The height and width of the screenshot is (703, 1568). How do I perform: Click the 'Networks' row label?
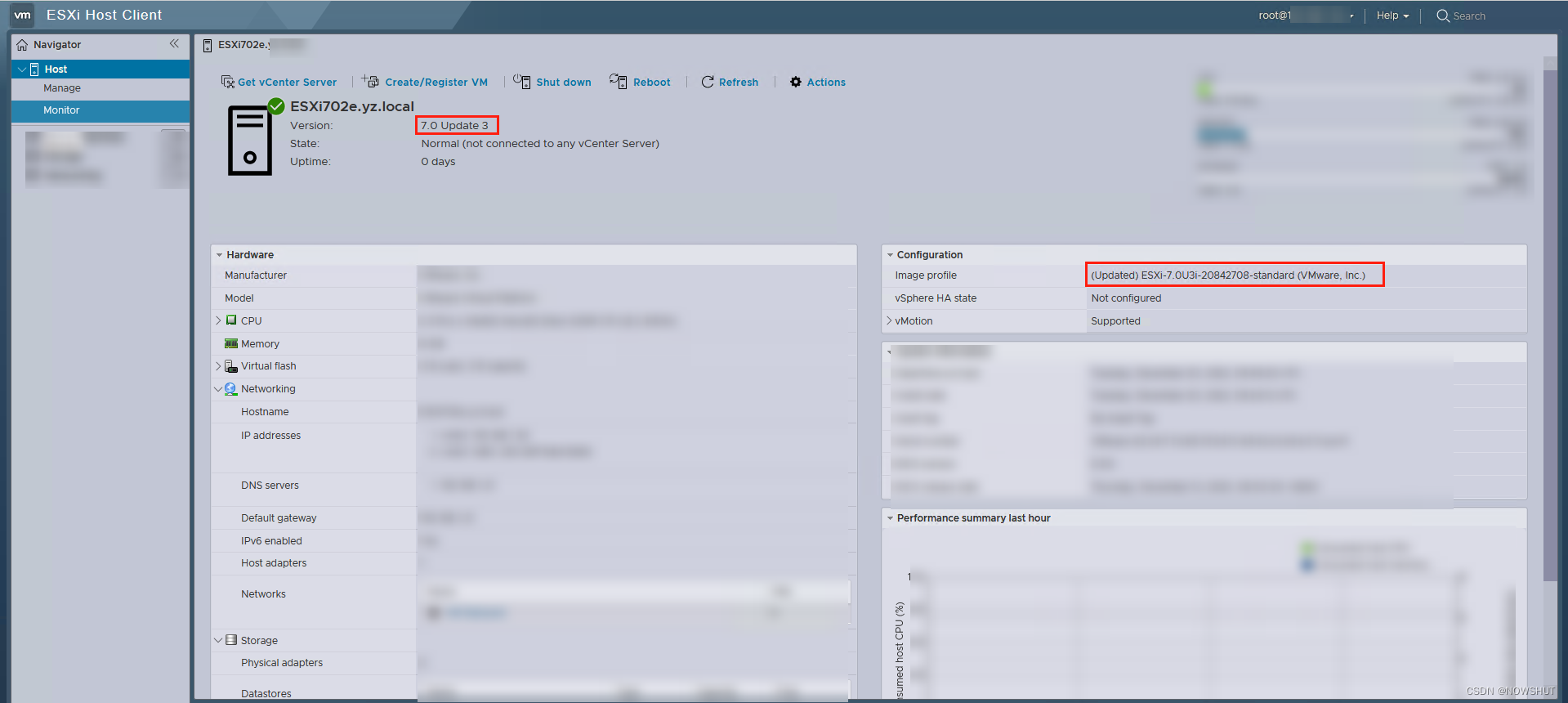tap(263, 594)
